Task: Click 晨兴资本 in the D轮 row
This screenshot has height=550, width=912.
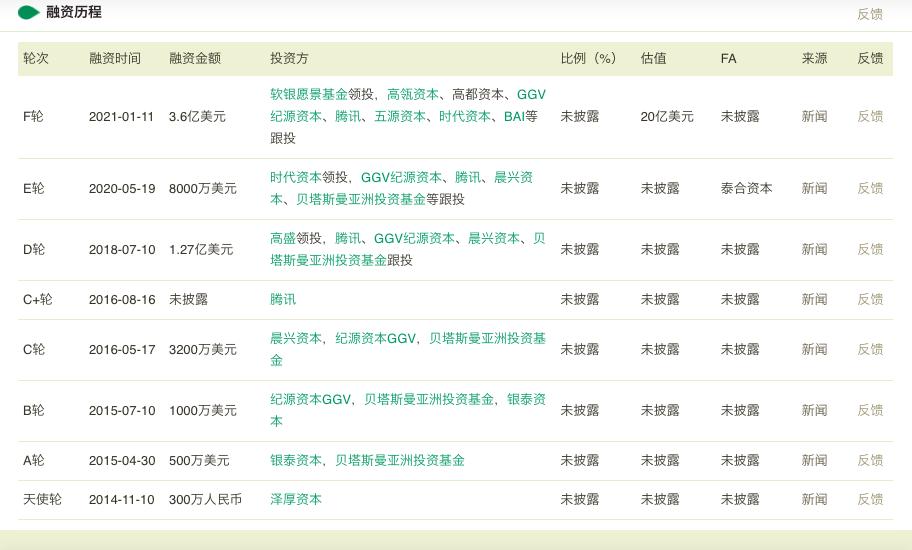Action: point(494,238)
